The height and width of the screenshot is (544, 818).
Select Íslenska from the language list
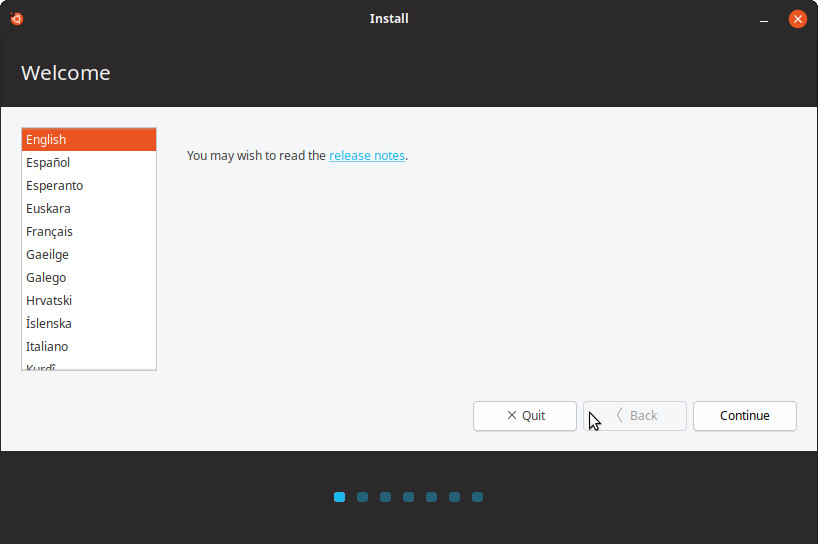[x=88, y=324]
